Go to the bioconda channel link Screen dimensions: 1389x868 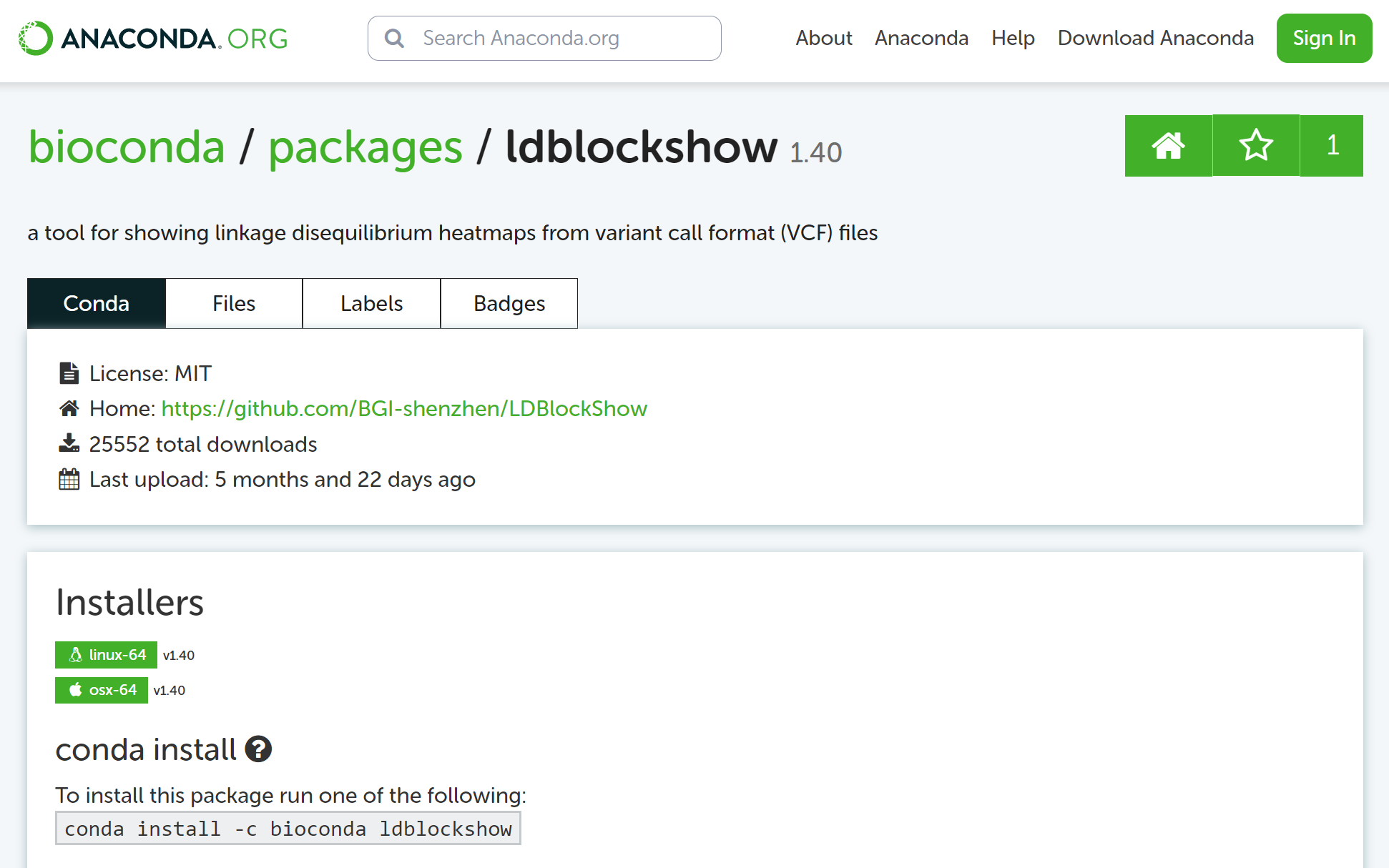coord(127,147)
